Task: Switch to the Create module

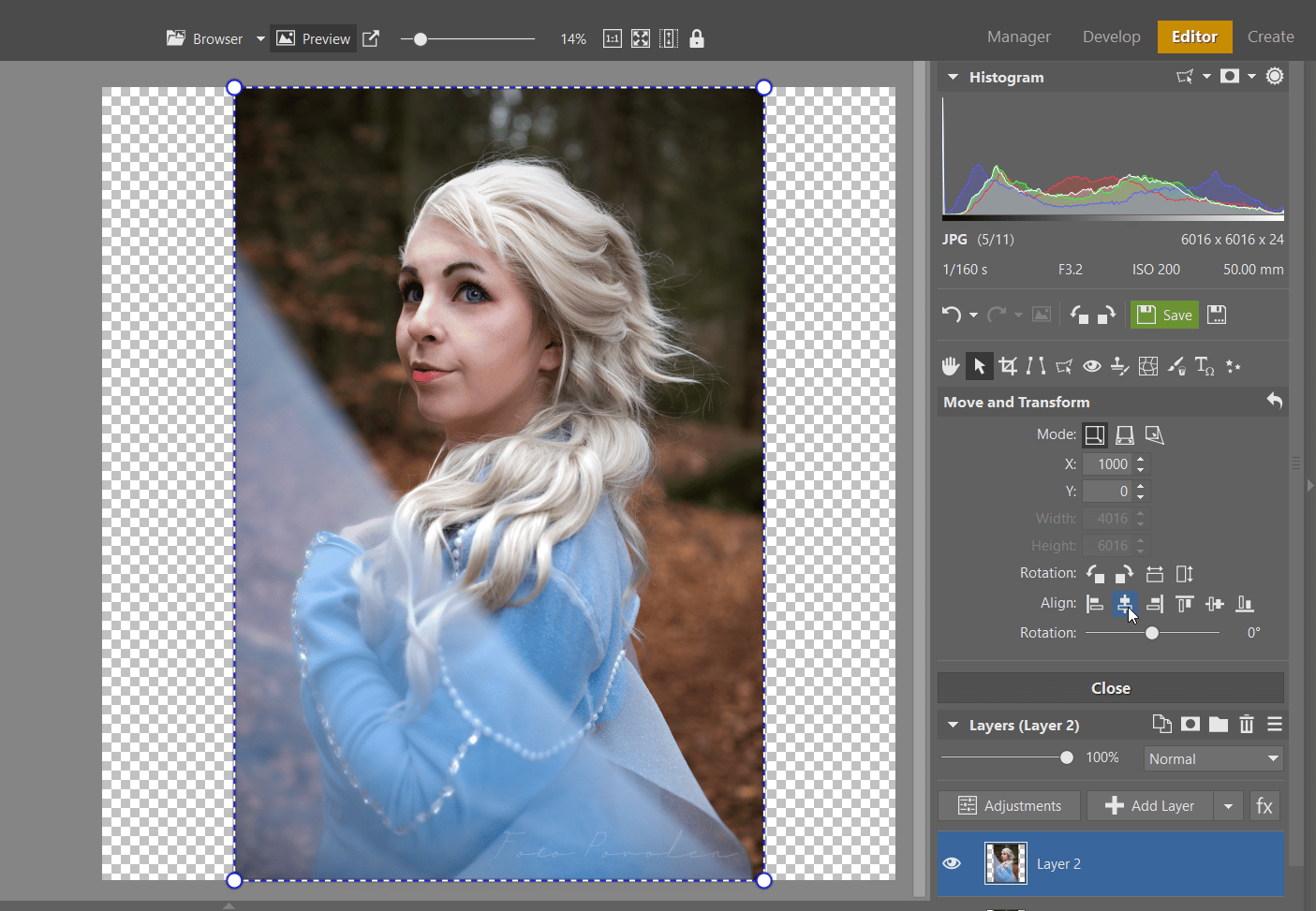Action: point(1270,37)
